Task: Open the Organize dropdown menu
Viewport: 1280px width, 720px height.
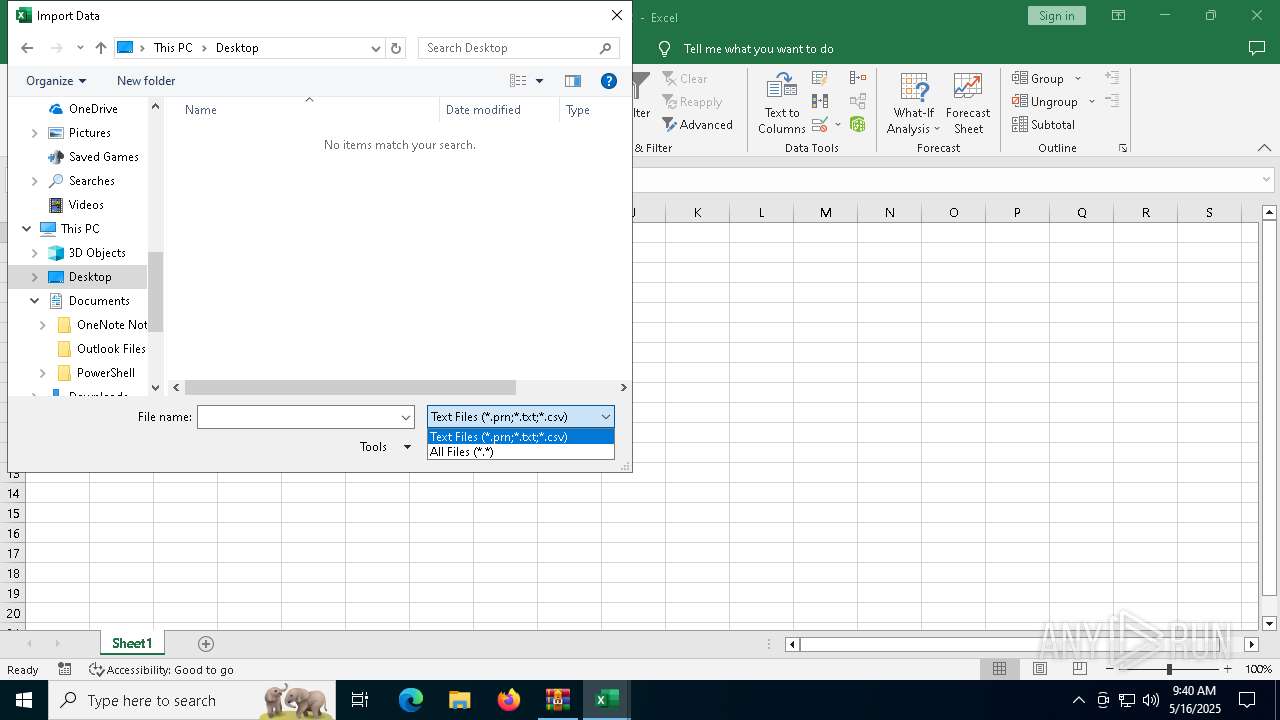Action: click(x=56, y=81)
